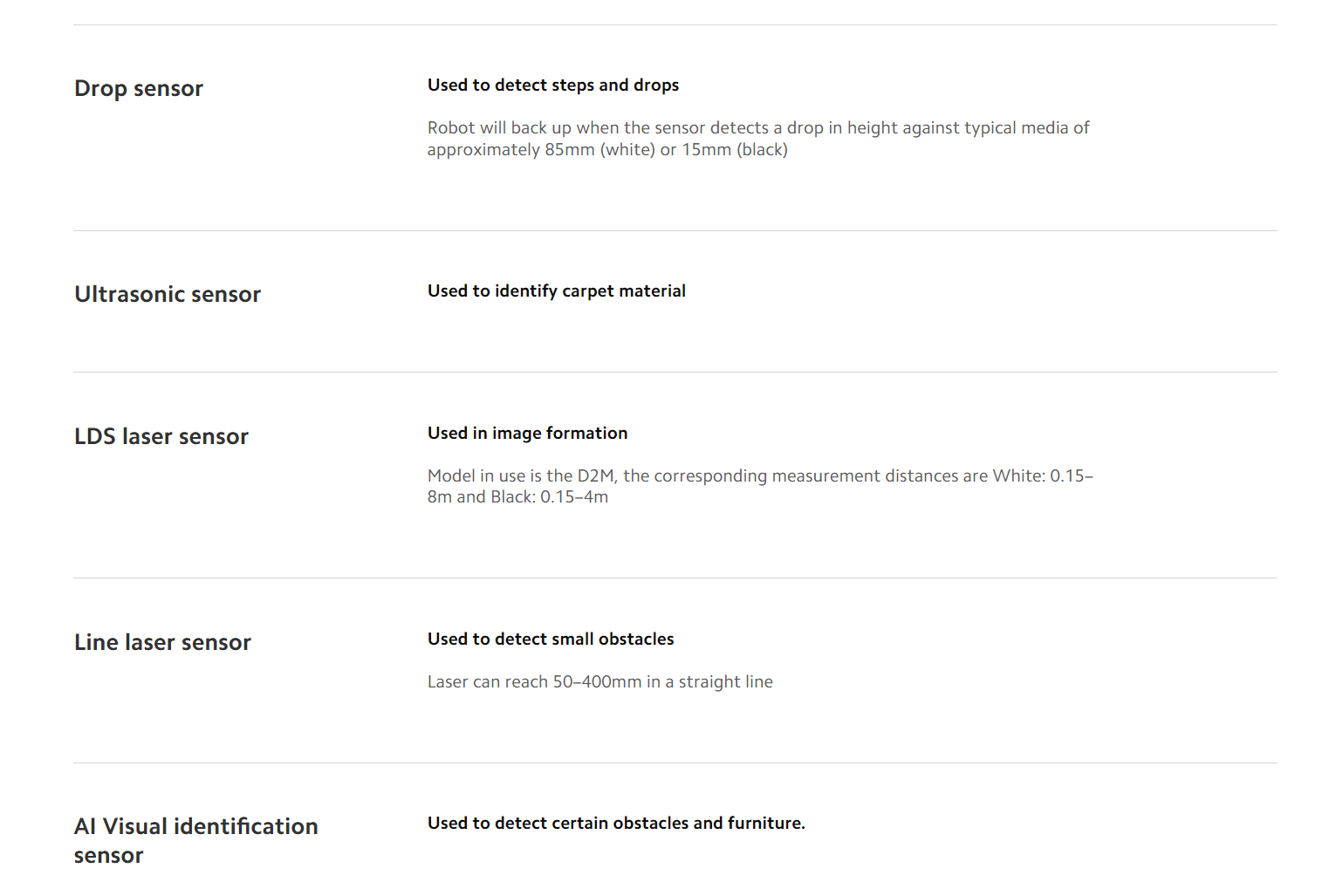Click 'Used in image formation' text
Image resolution: width=1329 pixels, height=896 pixels.
coord(527,433)
